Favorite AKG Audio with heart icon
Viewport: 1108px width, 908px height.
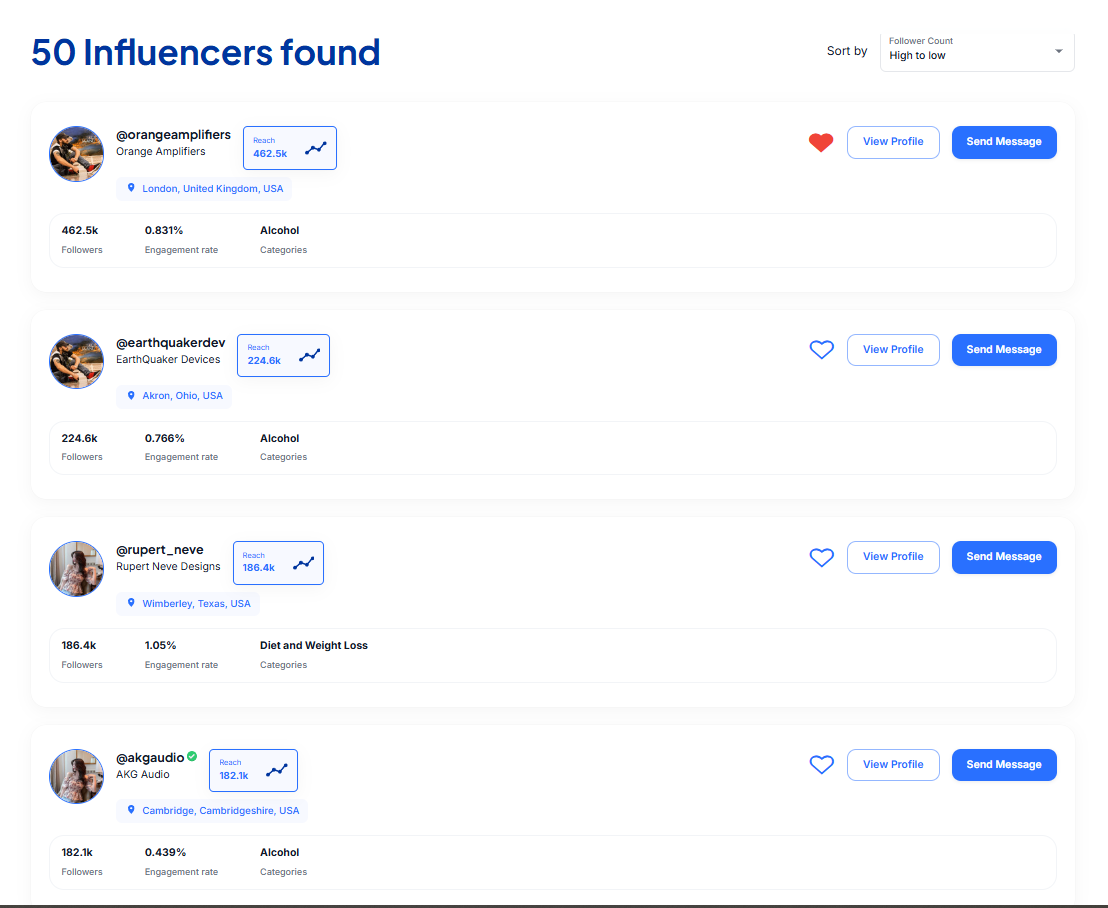coord(821,765)
